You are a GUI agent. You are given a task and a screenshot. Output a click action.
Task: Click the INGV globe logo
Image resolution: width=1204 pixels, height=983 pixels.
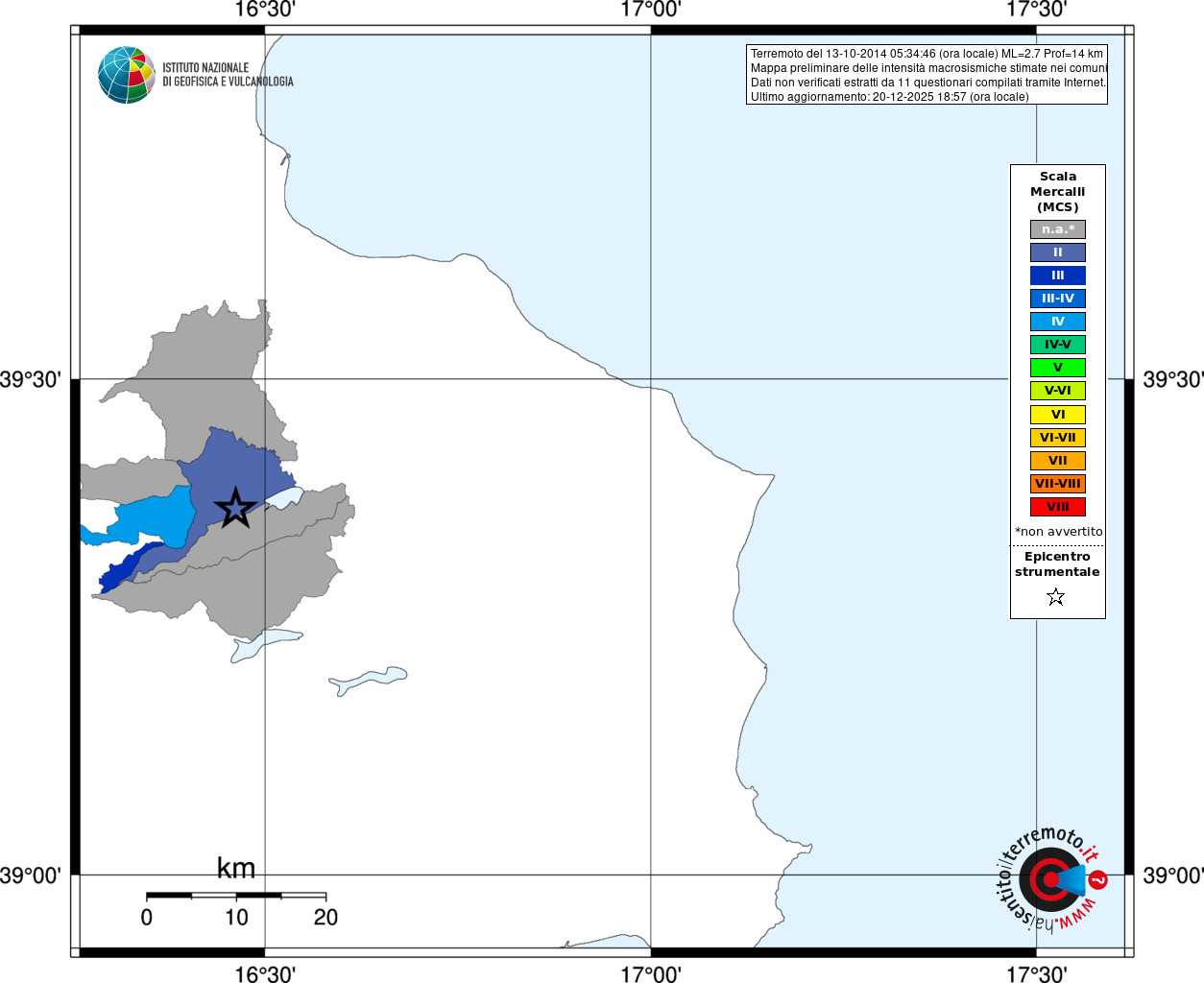pyautogui.click(x=127, y=75)
